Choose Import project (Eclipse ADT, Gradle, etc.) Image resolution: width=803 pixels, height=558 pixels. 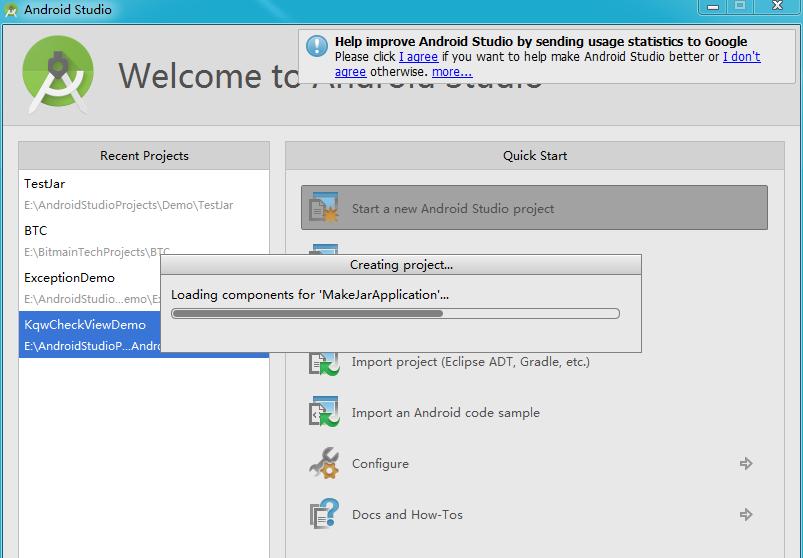coord(470,362)
